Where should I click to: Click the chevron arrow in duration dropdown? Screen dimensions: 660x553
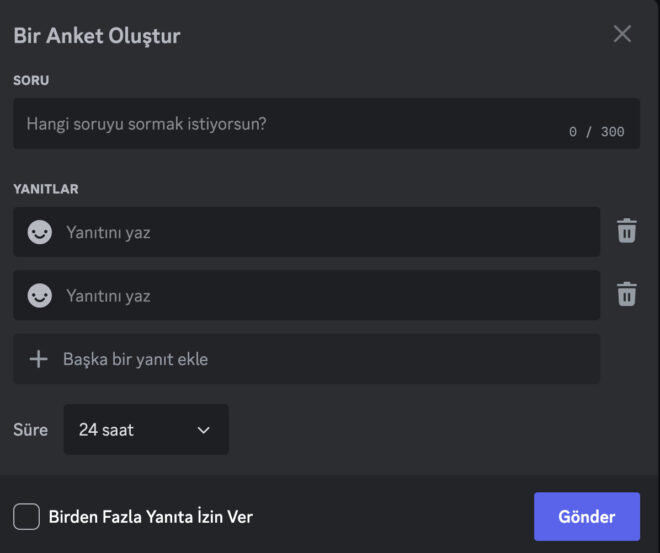point(204,430)
